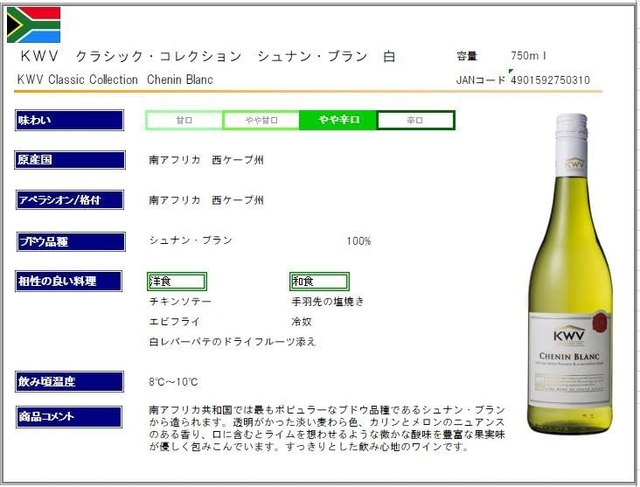The width and height of the screenshot is (640, 487).
Task: Click 手羽先の塩焼き dish text
Action: pyautogui.click(x=328, y=301)
